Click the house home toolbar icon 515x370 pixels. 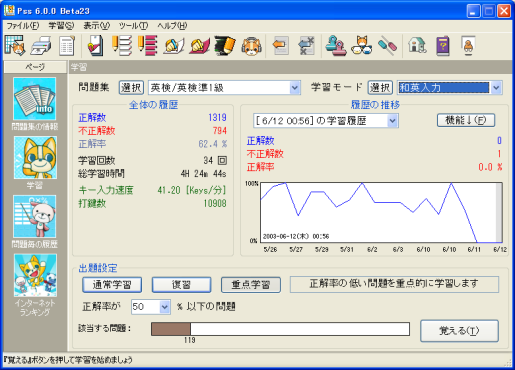click(x=417, y=45)
